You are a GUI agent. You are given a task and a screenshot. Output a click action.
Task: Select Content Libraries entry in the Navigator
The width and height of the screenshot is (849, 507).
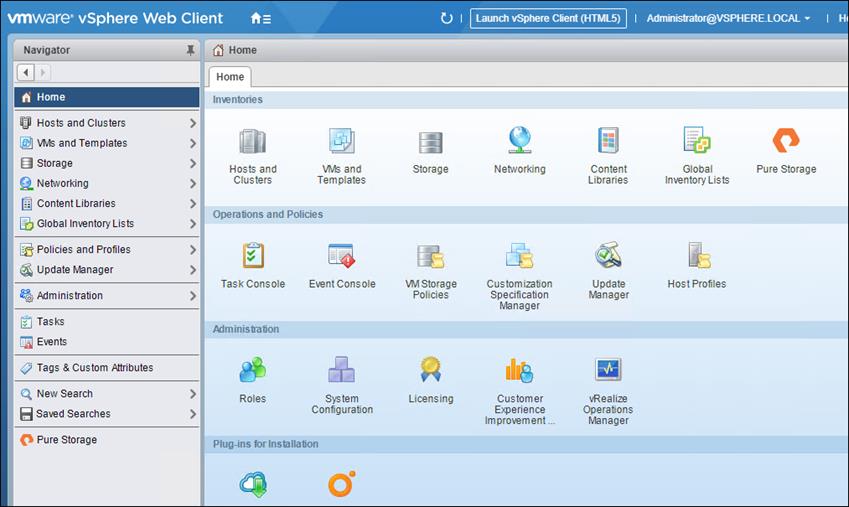tap(107, 204)
